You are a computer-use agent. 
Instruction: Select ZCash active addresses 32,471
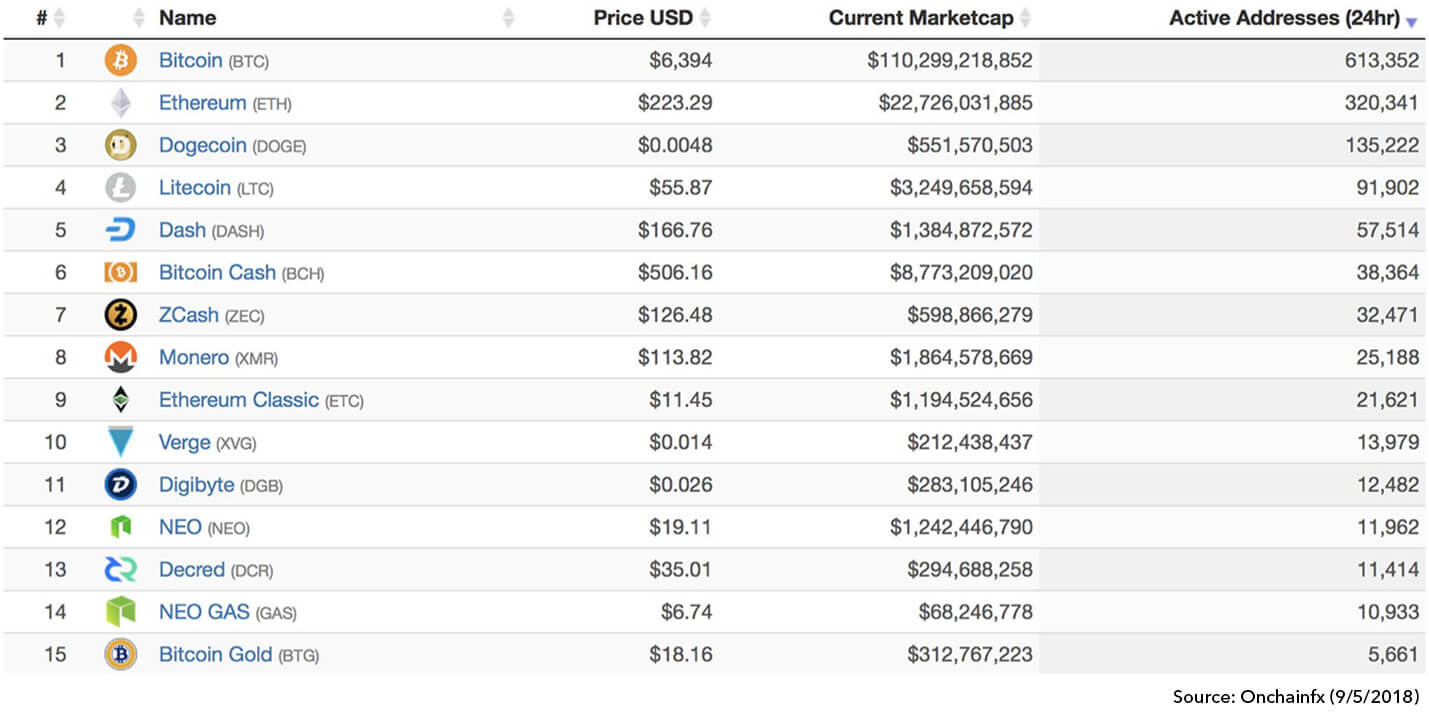coord(1388,315)
